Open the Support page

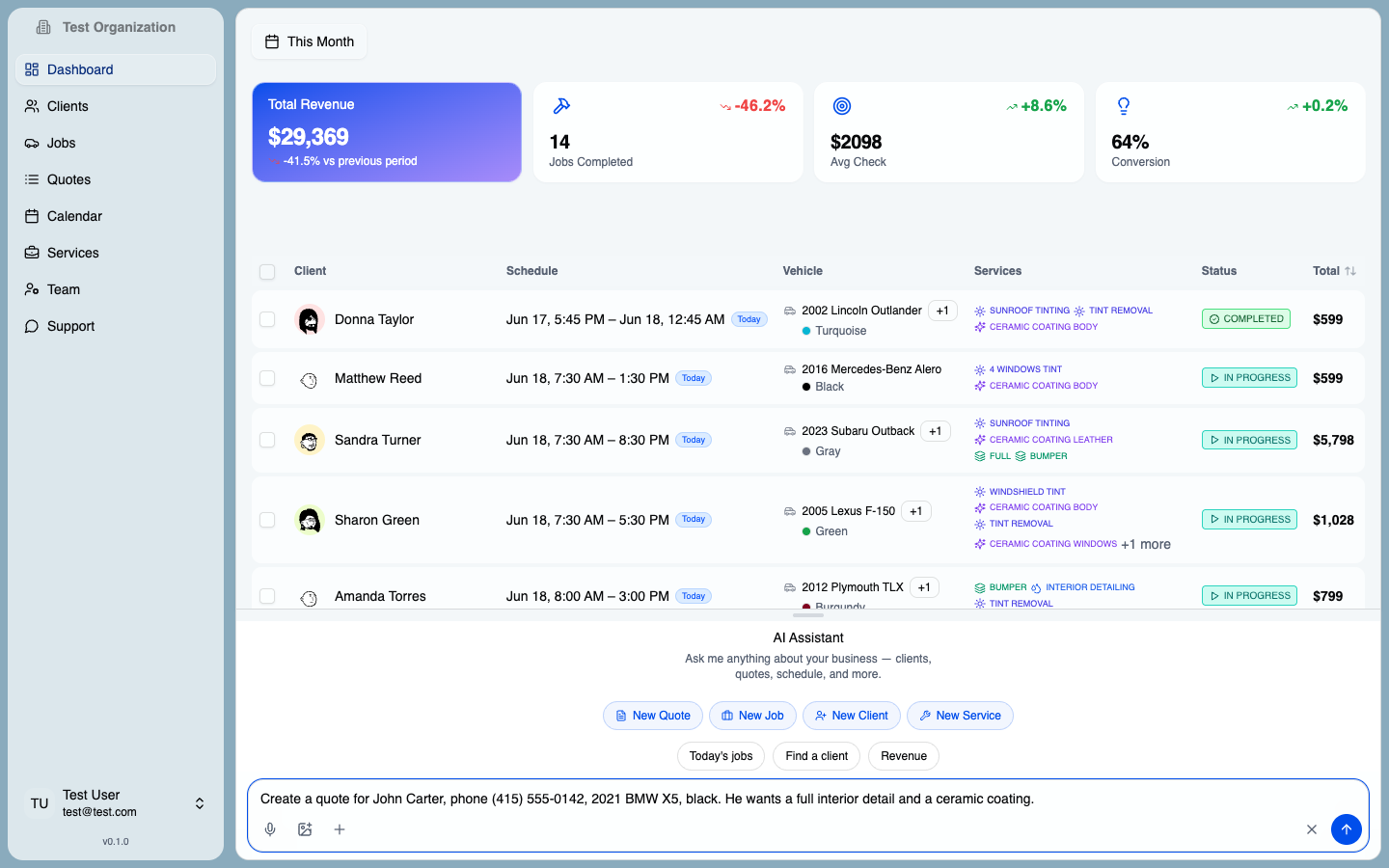(x=116, y=326)
